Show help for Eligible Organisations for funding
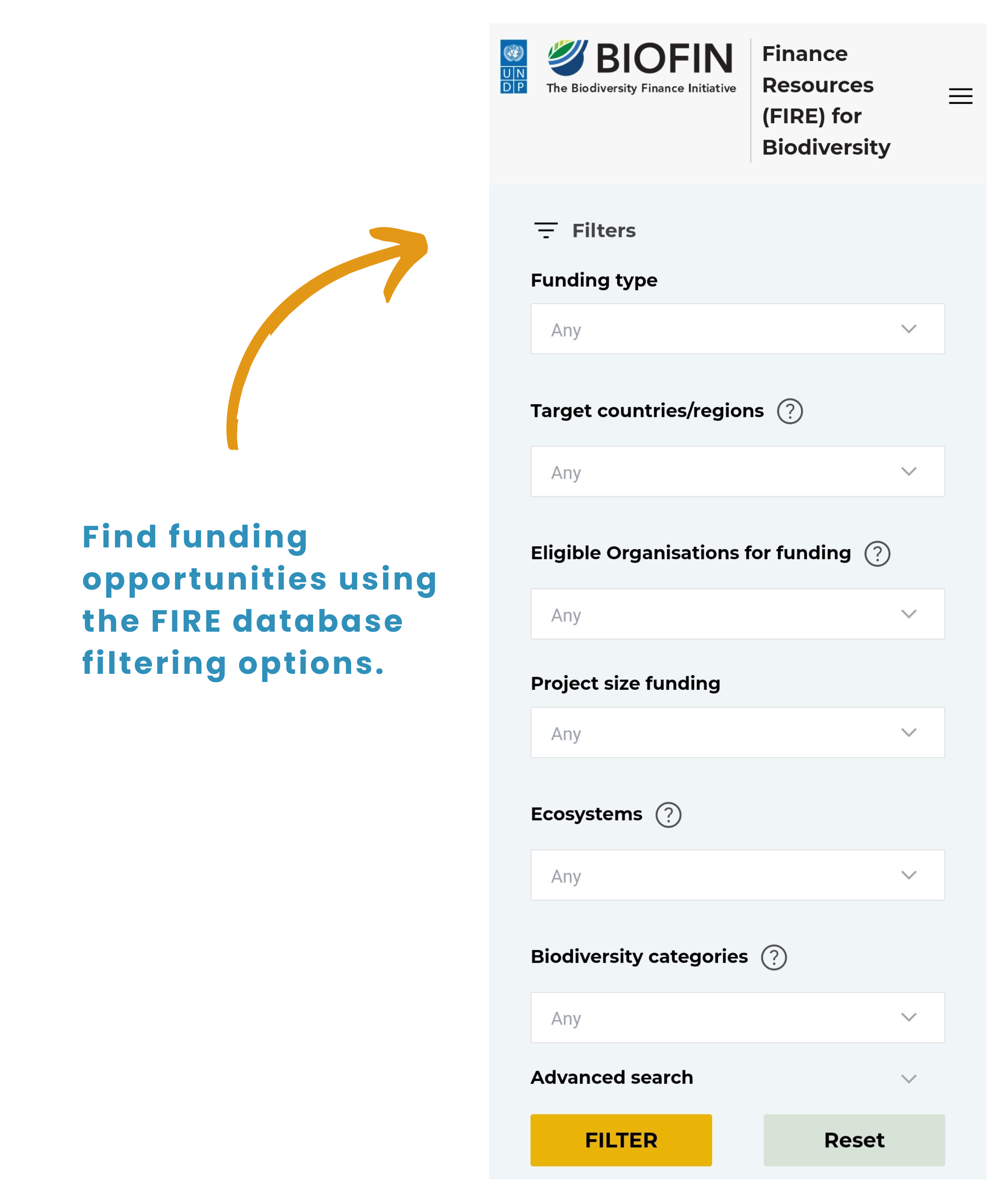 coord(877,554)
